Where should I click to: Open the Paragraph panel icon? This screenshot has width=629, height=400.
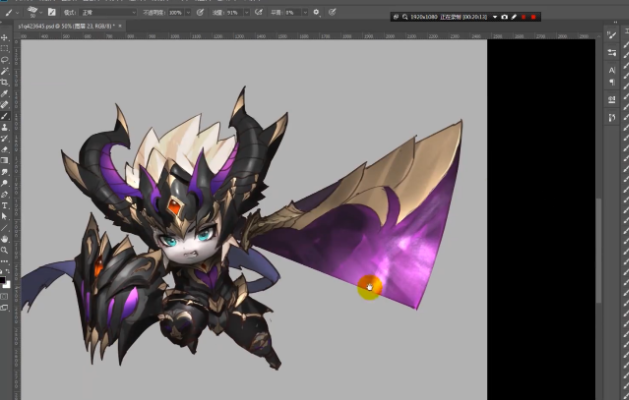(x=612, y=82)
